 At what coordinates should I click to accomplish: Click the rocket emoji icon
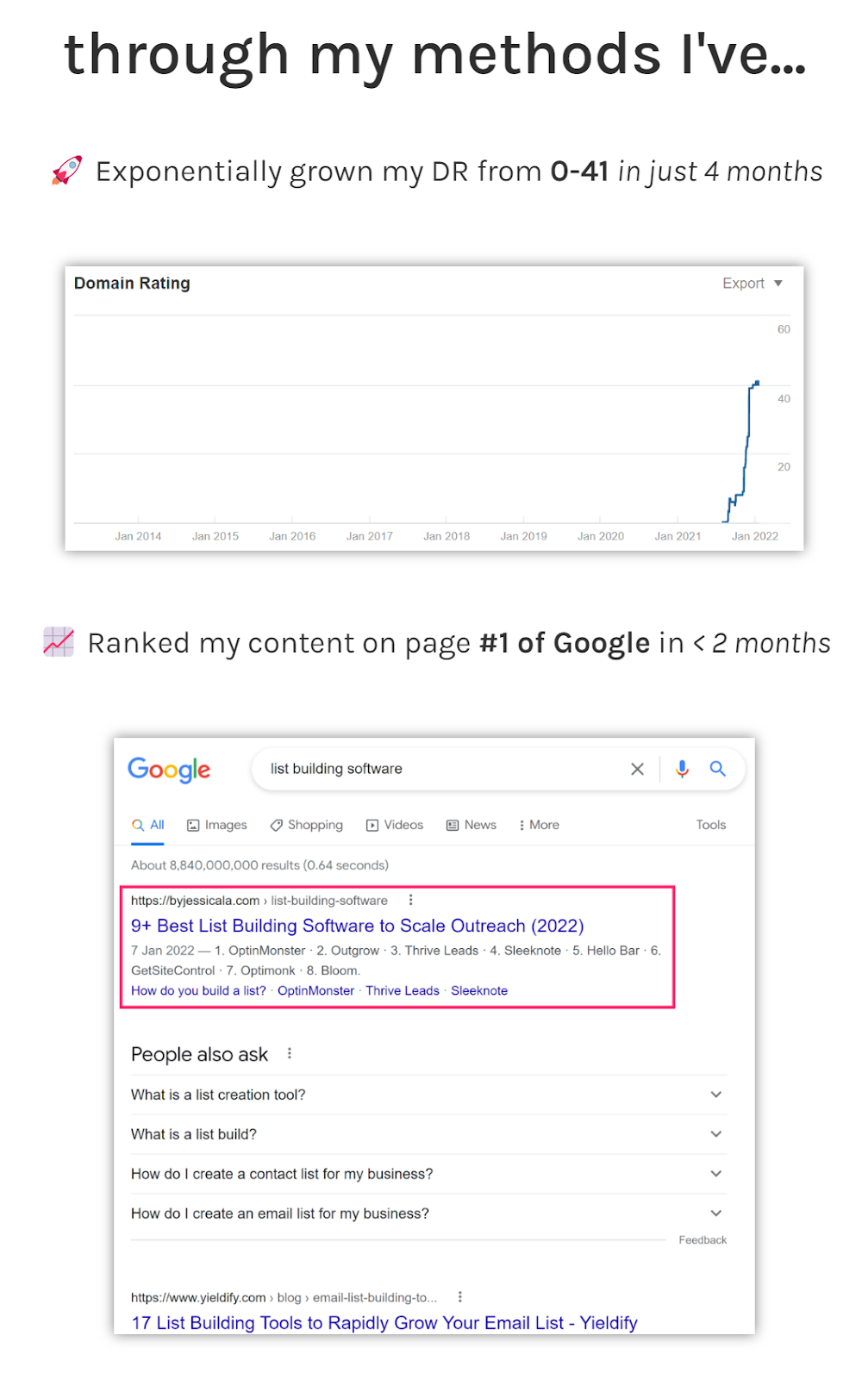(x=66, y=171)
